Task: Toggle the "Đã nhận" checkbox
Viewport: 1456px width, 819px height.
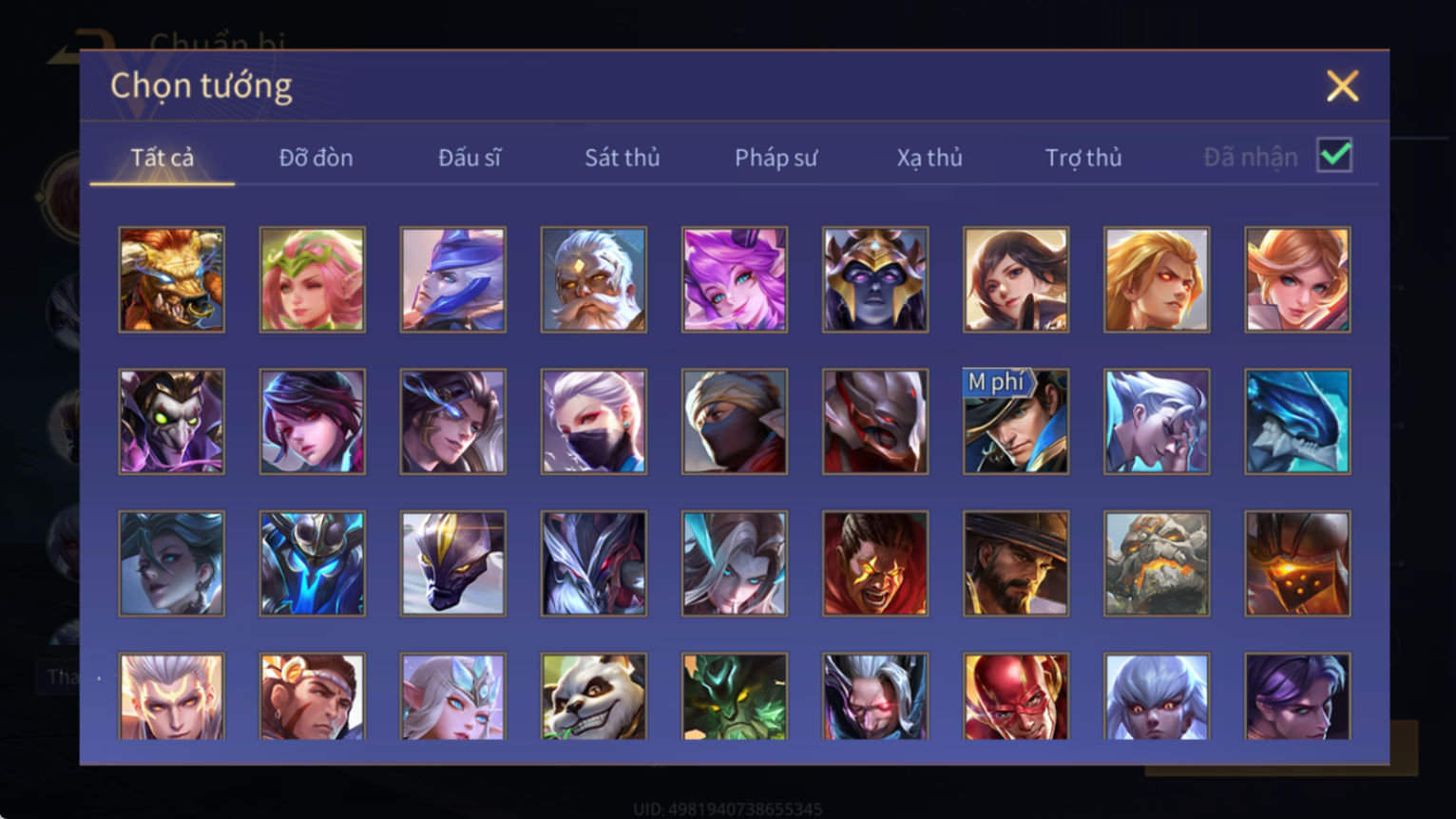Action: tap(1334, 155)
